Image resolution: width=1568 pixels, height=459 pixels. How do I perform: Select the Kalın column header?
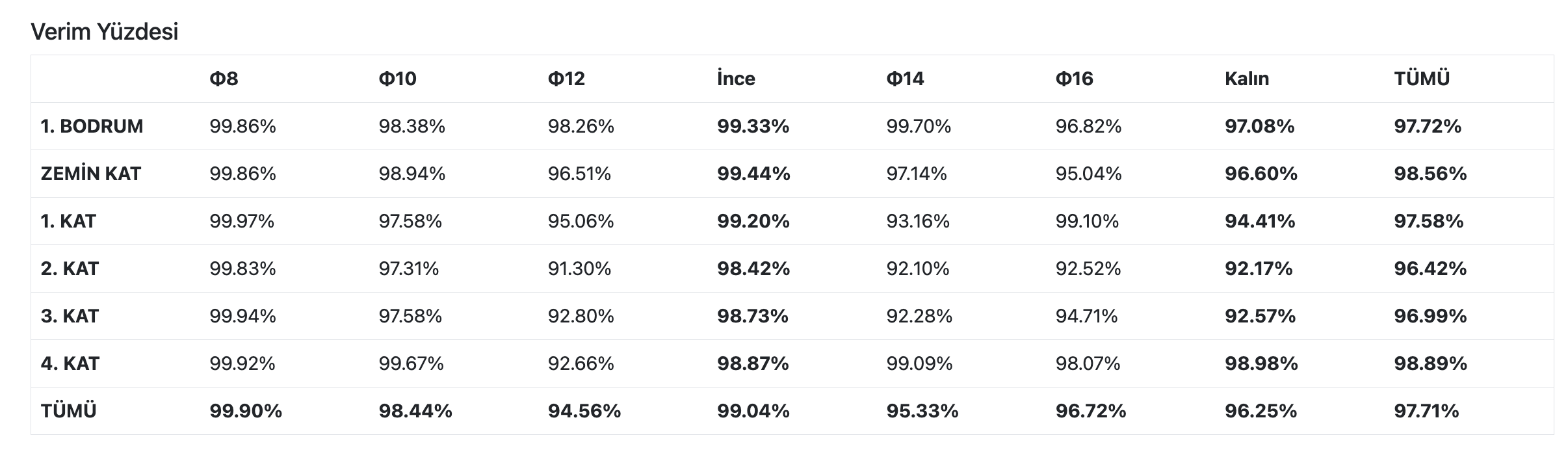point(1246,79)
